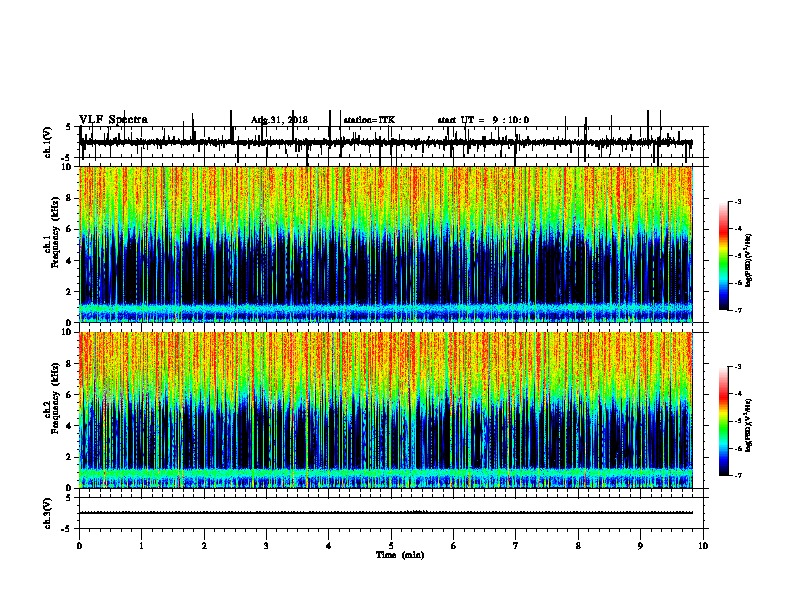Select the ch.1 frequency tick "2"
792x612 pixels.
pyautogui.click(x=70, y=292)
